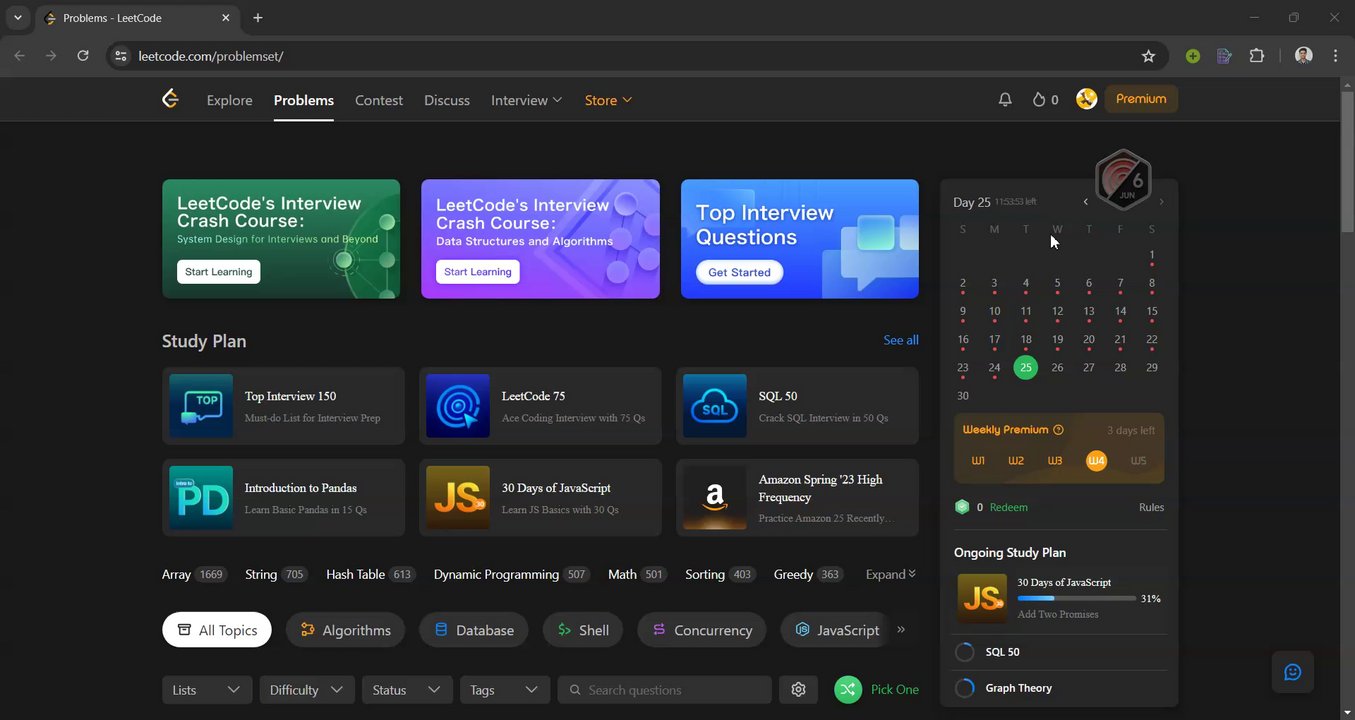
Task: Select week W4 in Weekly Premium
Action: point(1096,461)
